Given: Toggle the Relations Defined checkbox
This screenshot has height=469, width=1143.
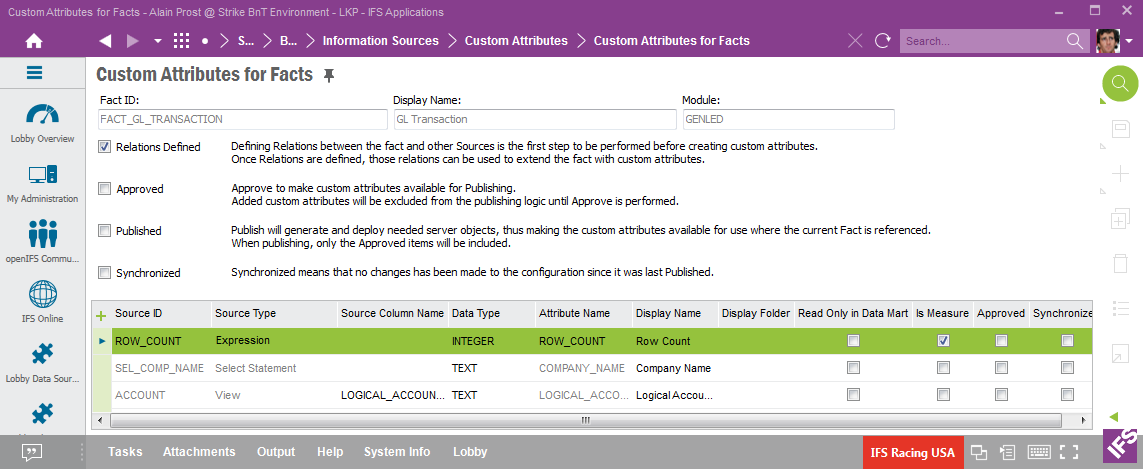Looking at the screenshot, I should tap(104, 147).
